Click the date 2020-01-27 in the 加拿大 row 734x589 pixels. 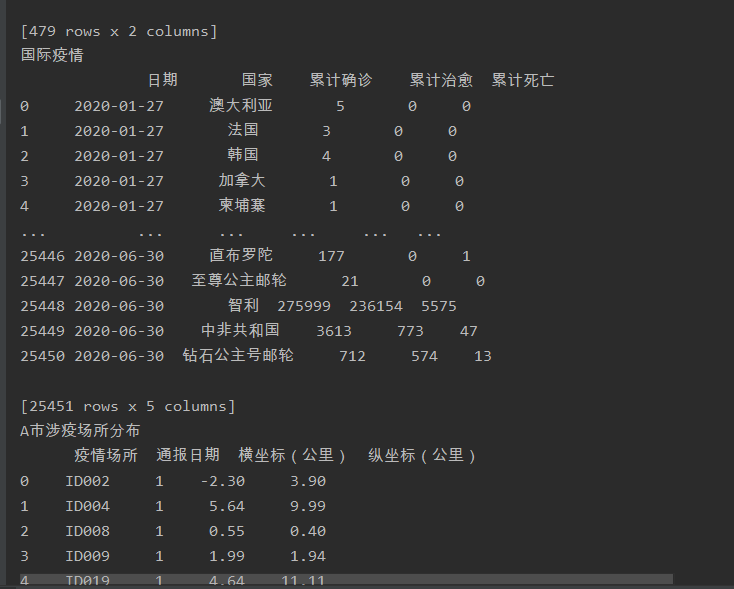(x=119, y=181)
